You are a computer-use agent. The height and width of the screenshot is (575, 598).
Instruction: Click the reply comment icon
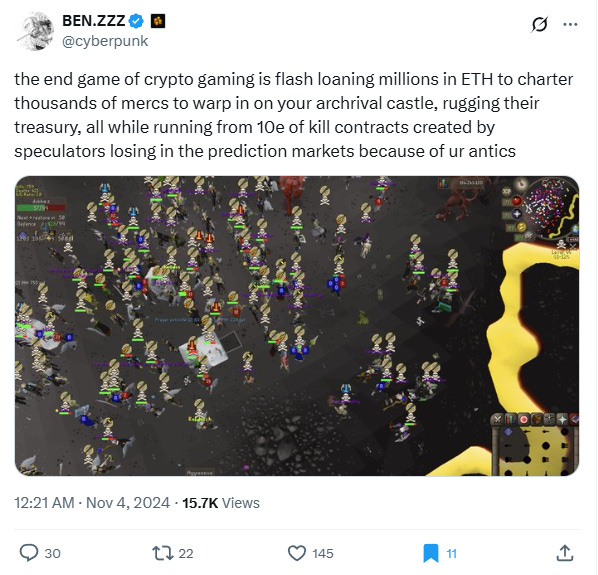(x=29, y=553)
